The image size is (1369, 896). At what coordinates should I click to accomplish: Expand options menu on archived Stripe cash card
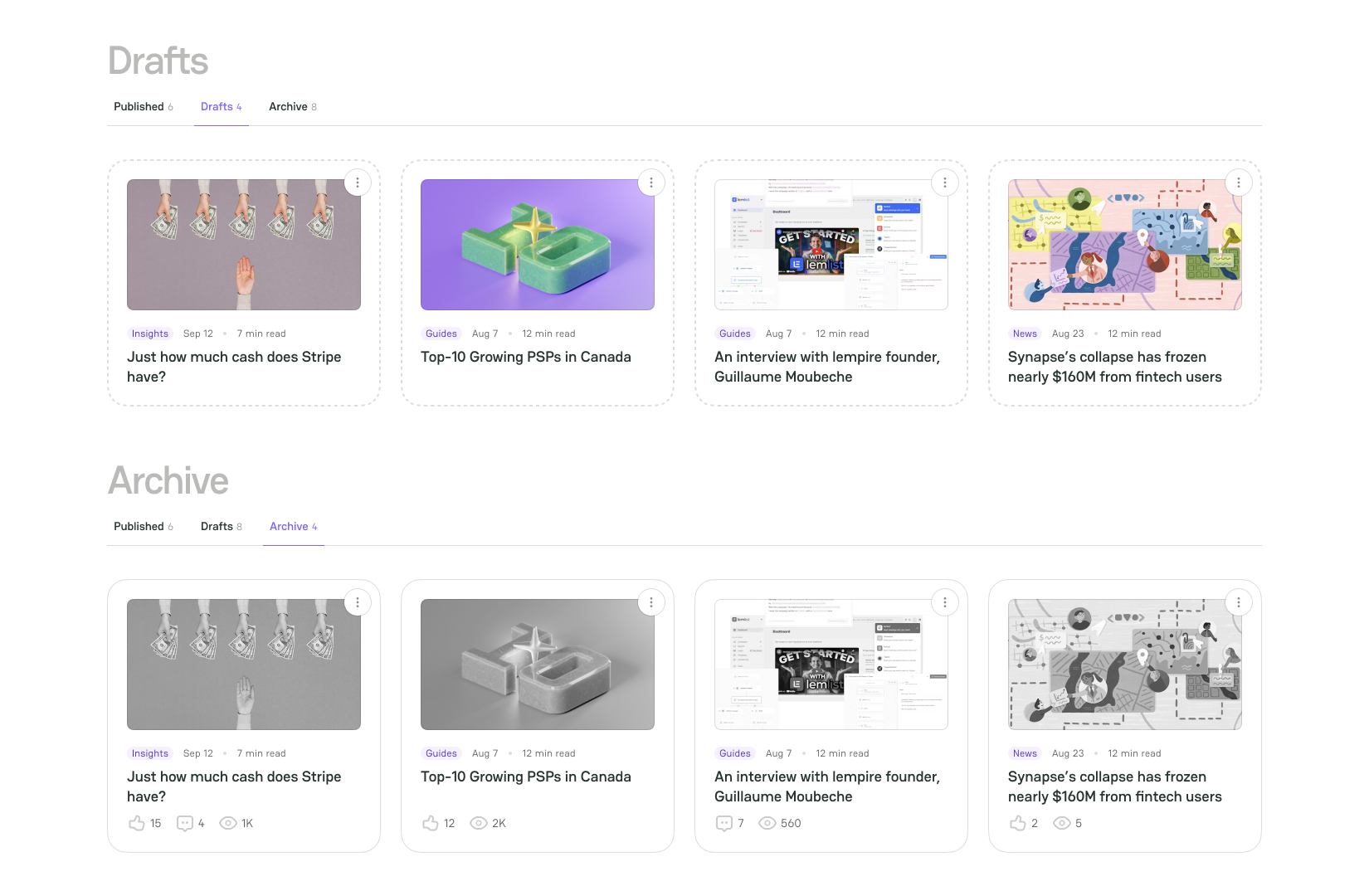pos(358,602)
